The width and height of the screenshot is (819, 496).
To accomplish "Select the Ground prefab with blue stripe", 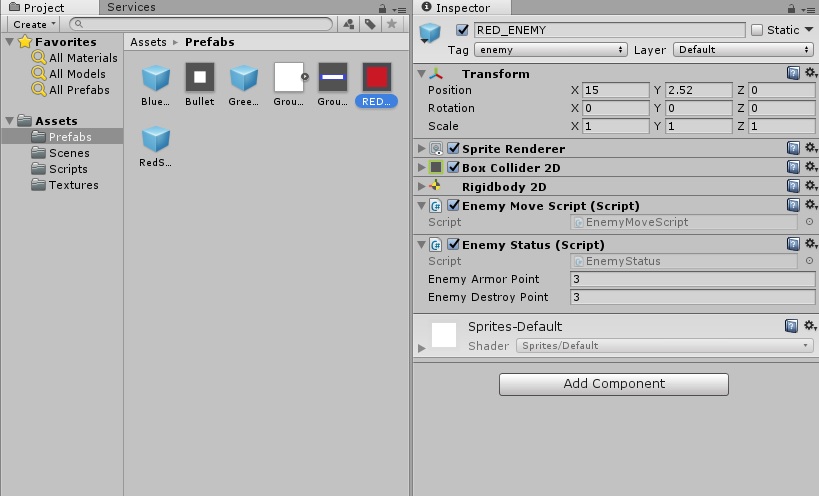I will tap(333, 77).
